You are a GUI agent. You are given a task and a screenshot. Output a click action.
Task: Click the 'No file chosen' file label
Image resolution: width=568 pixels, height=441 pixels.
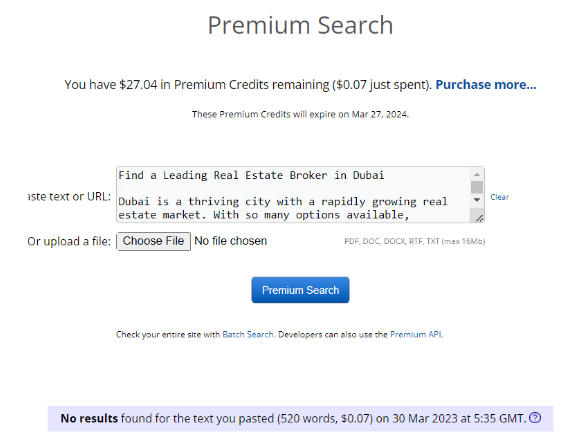point(230,241)
